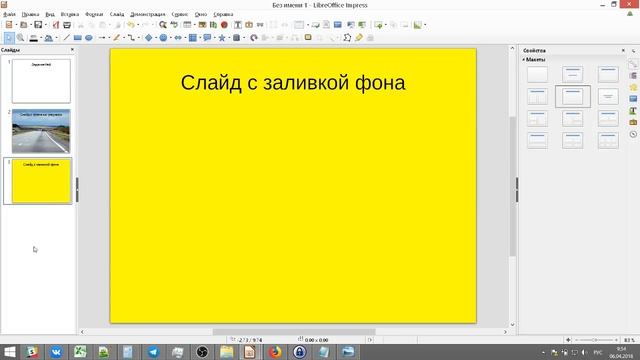The height and width of the screenshot is (360, 640).
Task: Select the Curve pencil tool
Action: (x=117, y=38)
